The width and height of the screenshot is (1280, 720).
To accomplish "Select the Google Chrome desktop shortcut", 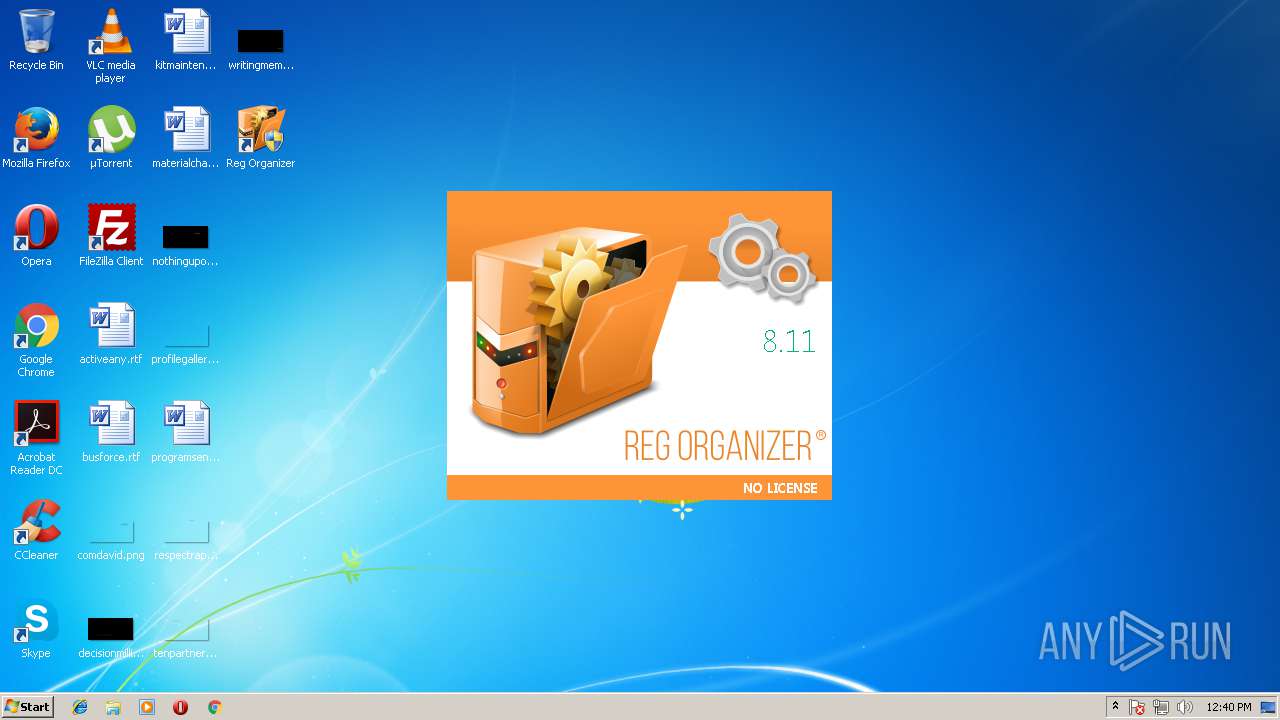I will point(36,340).
